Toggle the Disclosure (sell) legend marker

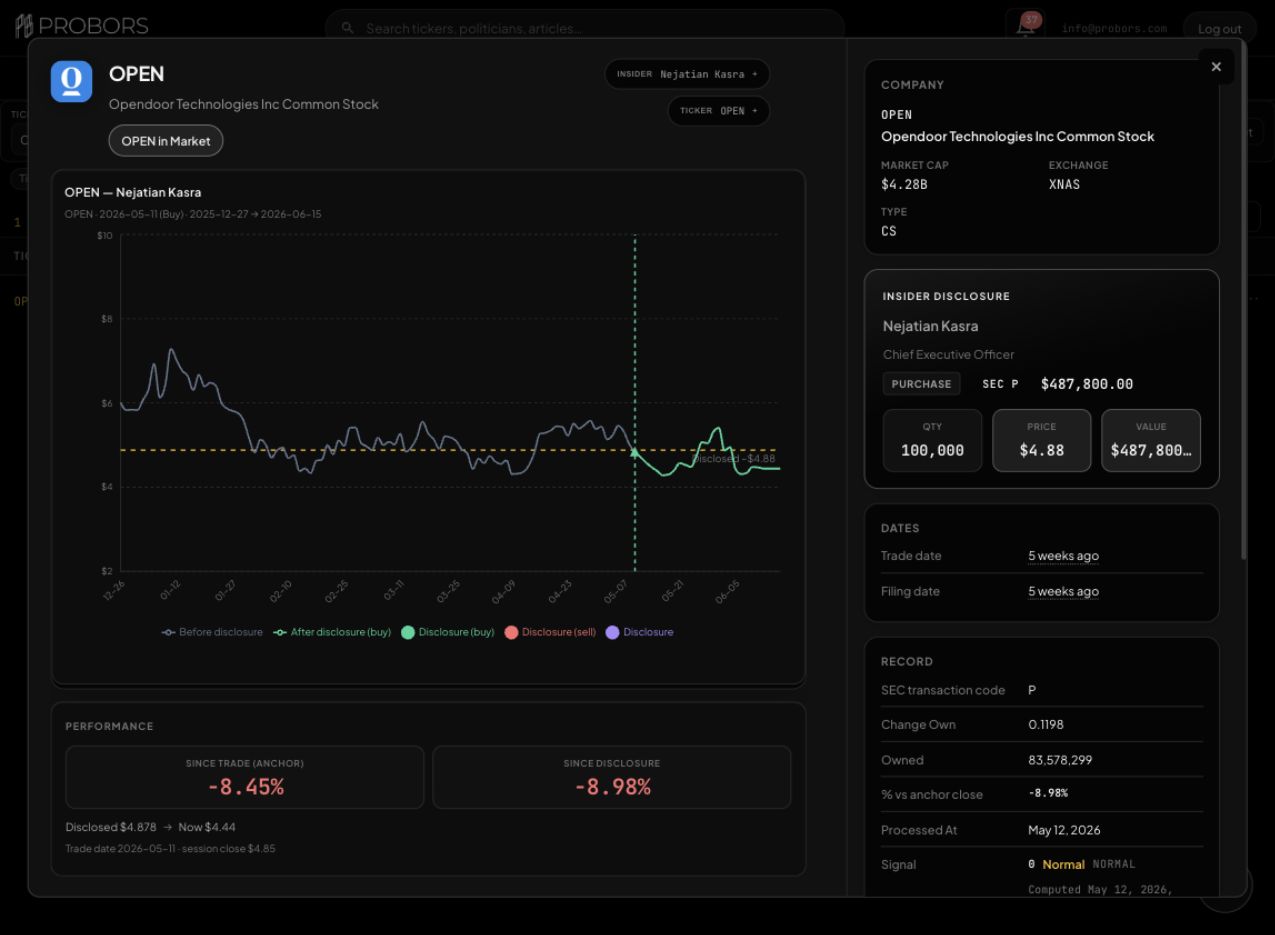551,632
